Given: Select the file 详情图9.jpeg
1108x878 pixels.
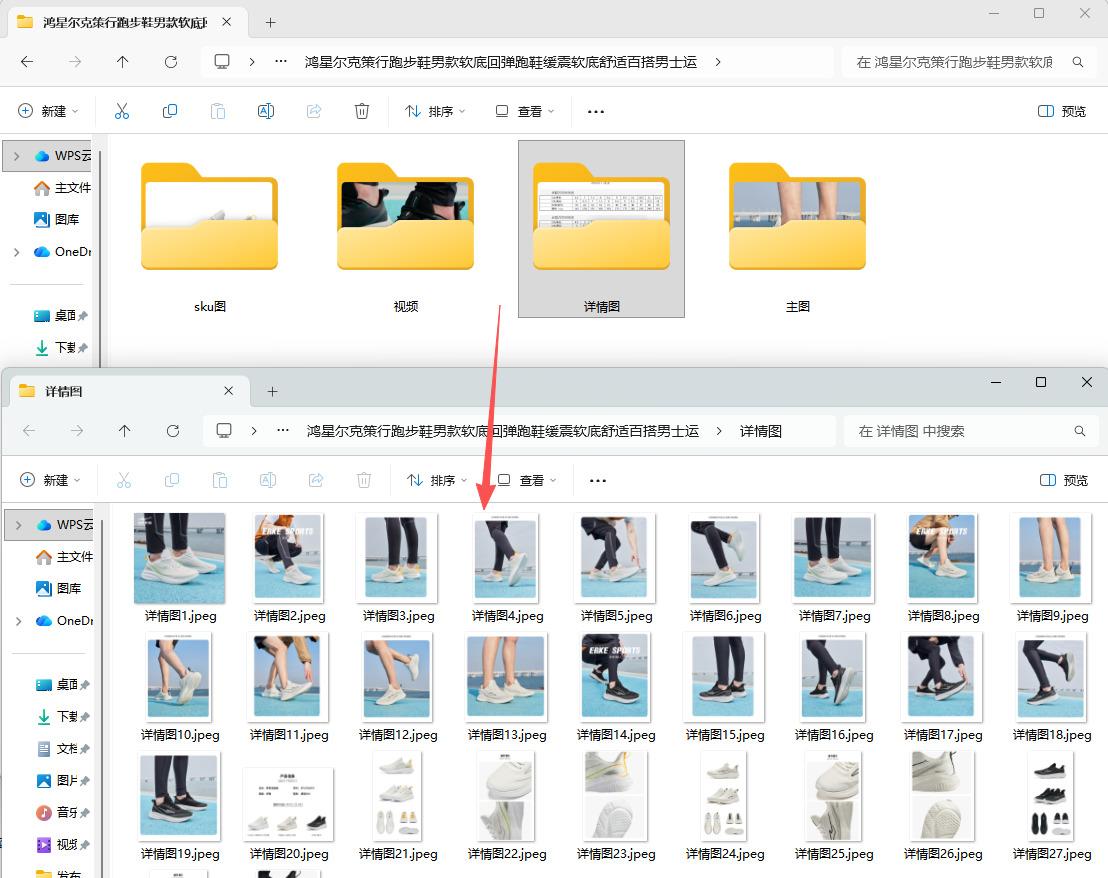Looking at the screenshot, I should pos(1051,568).
